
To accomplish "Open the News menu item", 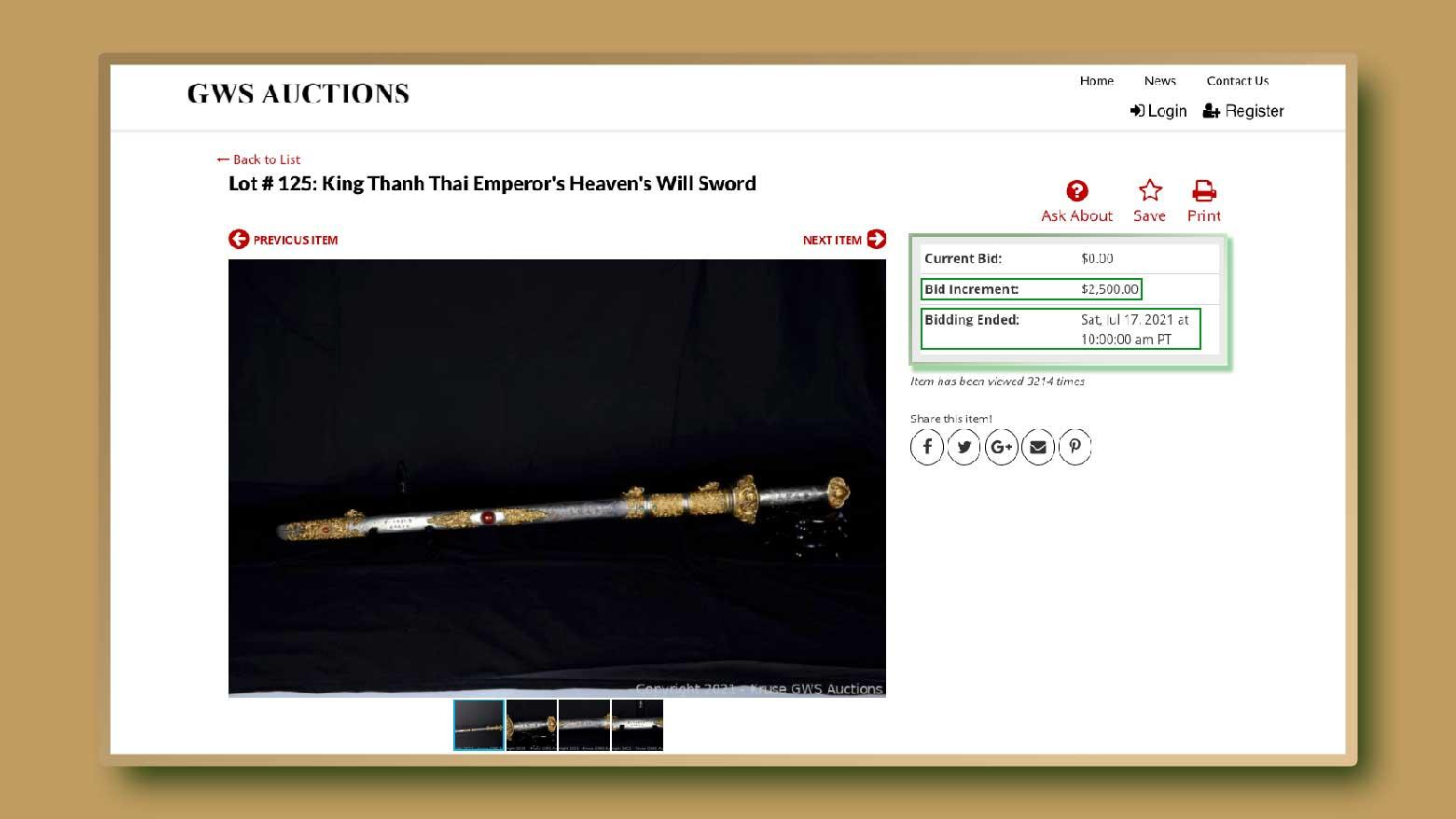I will pos(1160,80).
